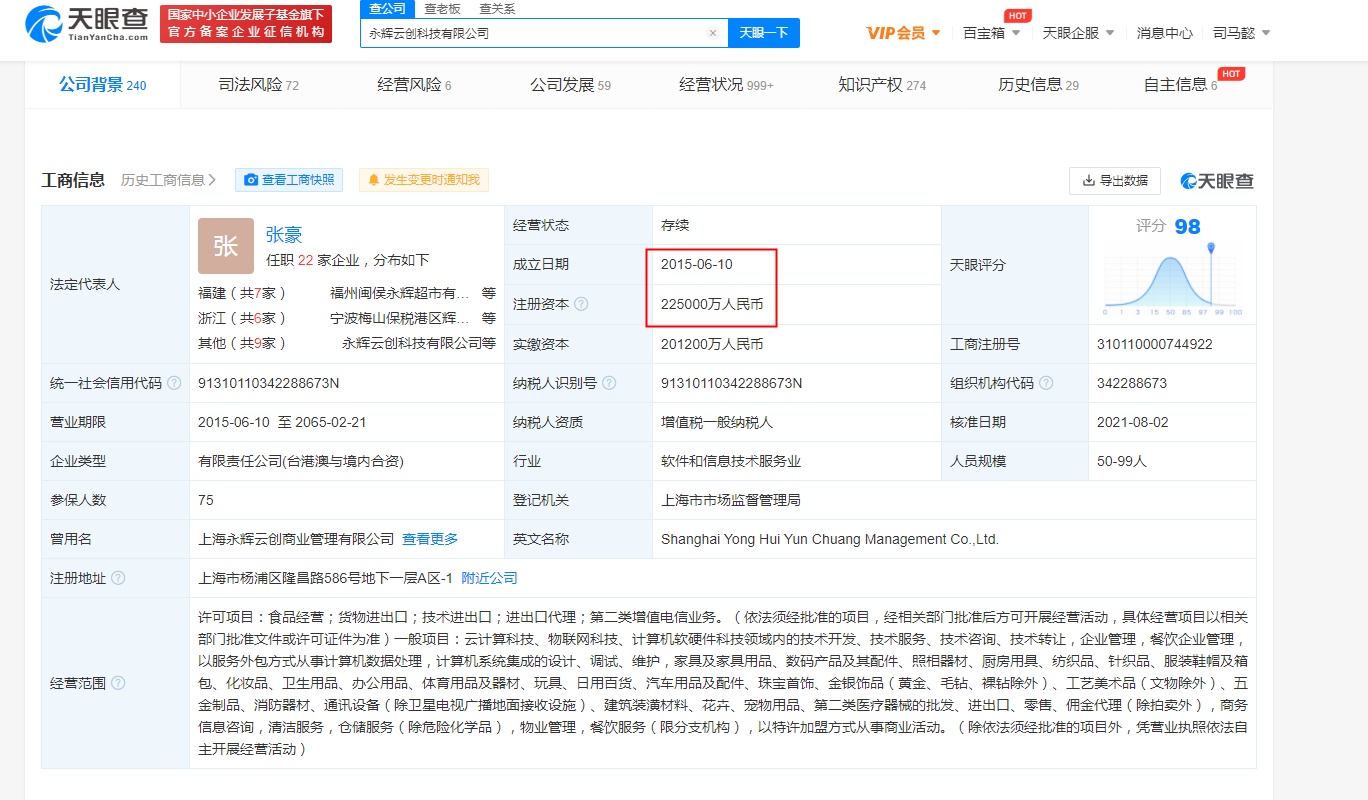
Task: Click registration number 310110000744922
Action: point(1154,344)
